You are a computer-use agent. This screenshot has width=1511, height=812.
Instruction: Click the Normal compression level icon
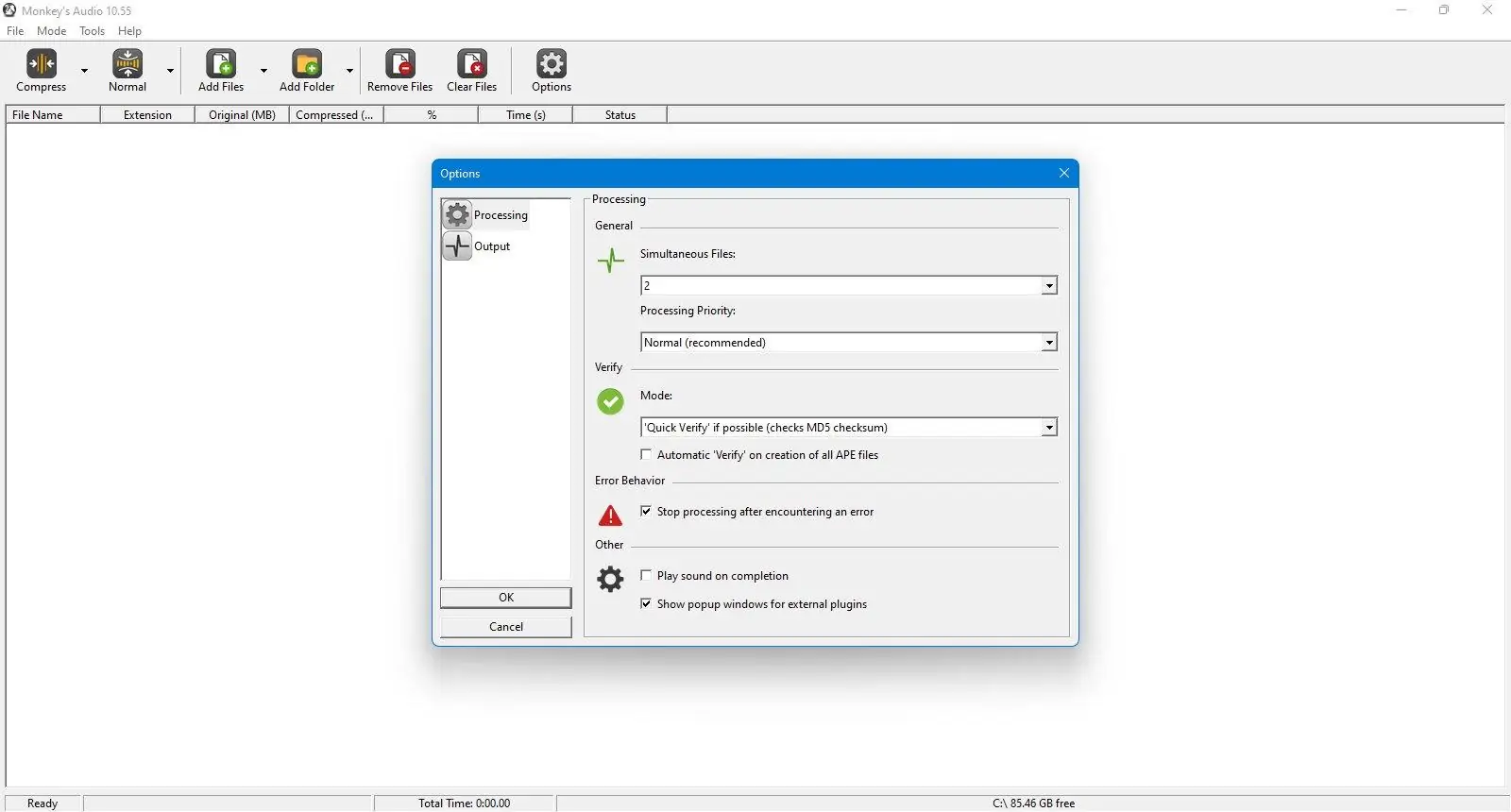(x=127, y=63)
